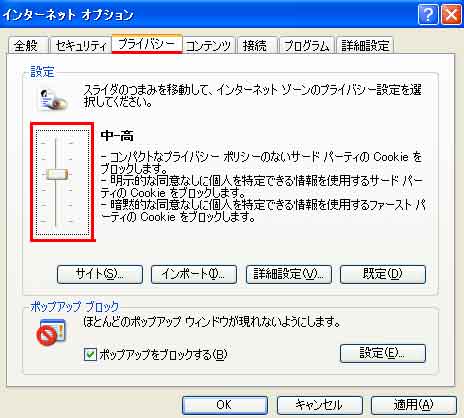Screen dimensions: 464x418
Task: Click the pop-up blocker icon
Action: (51, 332)
